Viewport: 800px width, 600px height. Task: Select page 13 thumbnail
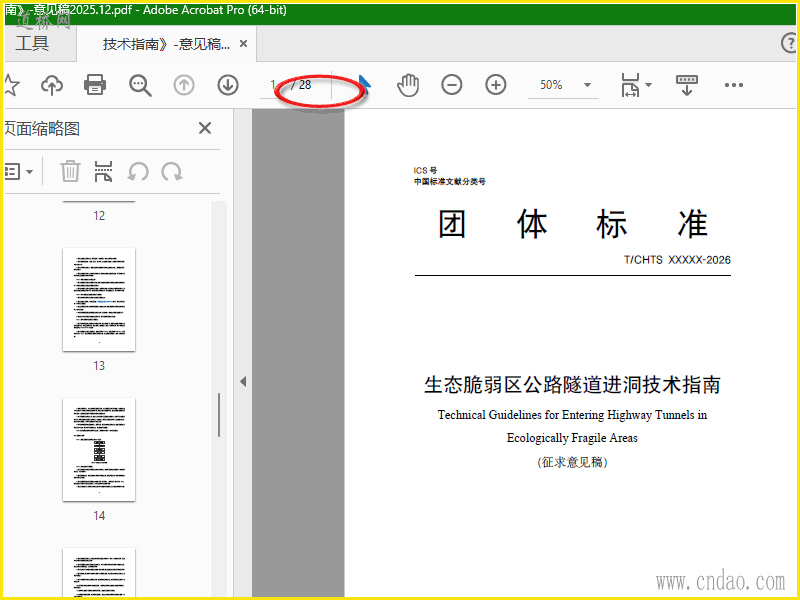(x=99, y=299)
